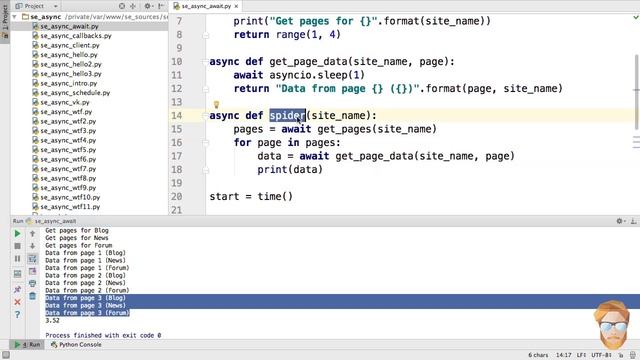
Task: Open se_async_callbacks.py in project tree
Action: [x=76, y=36]
